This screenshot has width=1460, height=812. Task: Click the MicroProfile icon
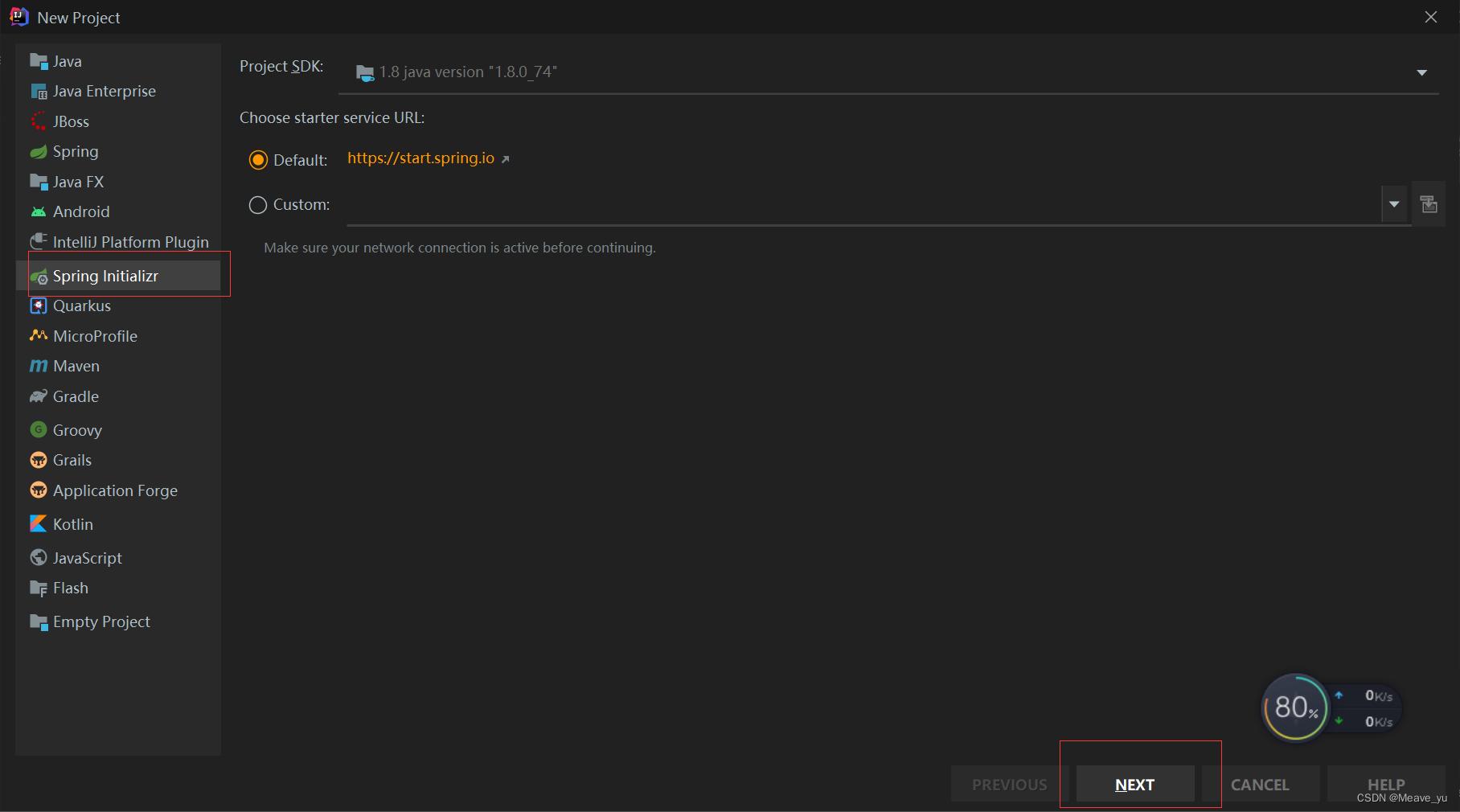click(x=39, y=335)
